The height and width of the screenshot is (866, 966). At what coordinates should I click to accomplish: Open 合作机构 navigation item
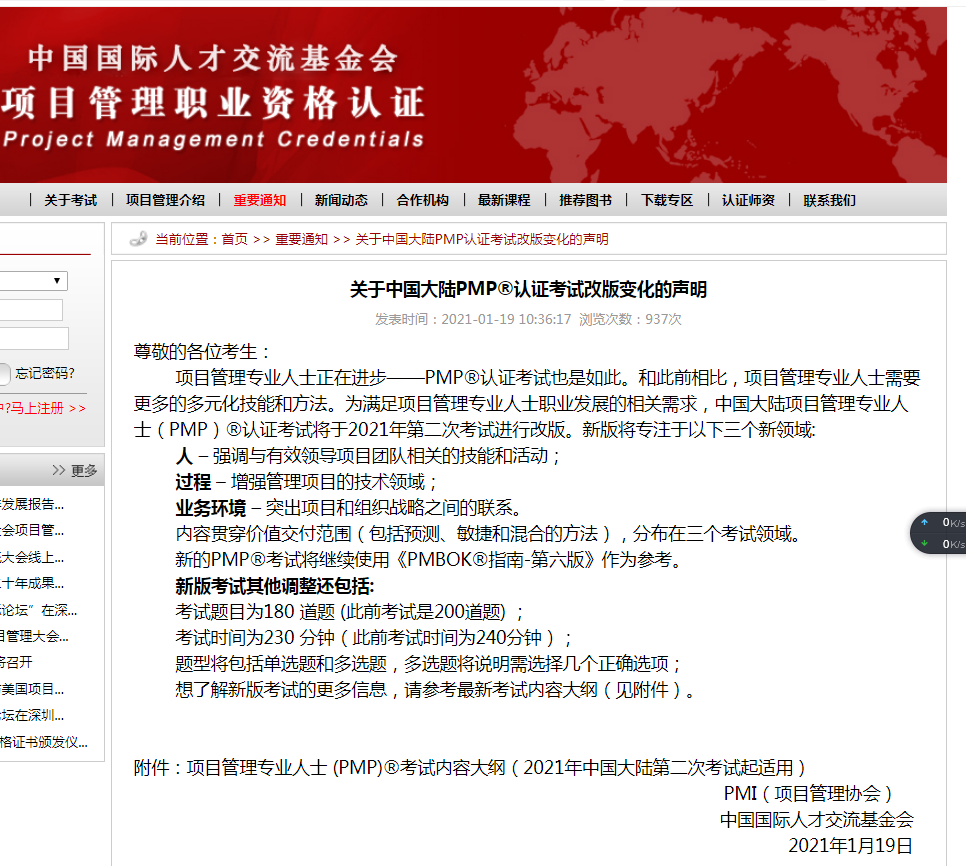tap(423, 200)
